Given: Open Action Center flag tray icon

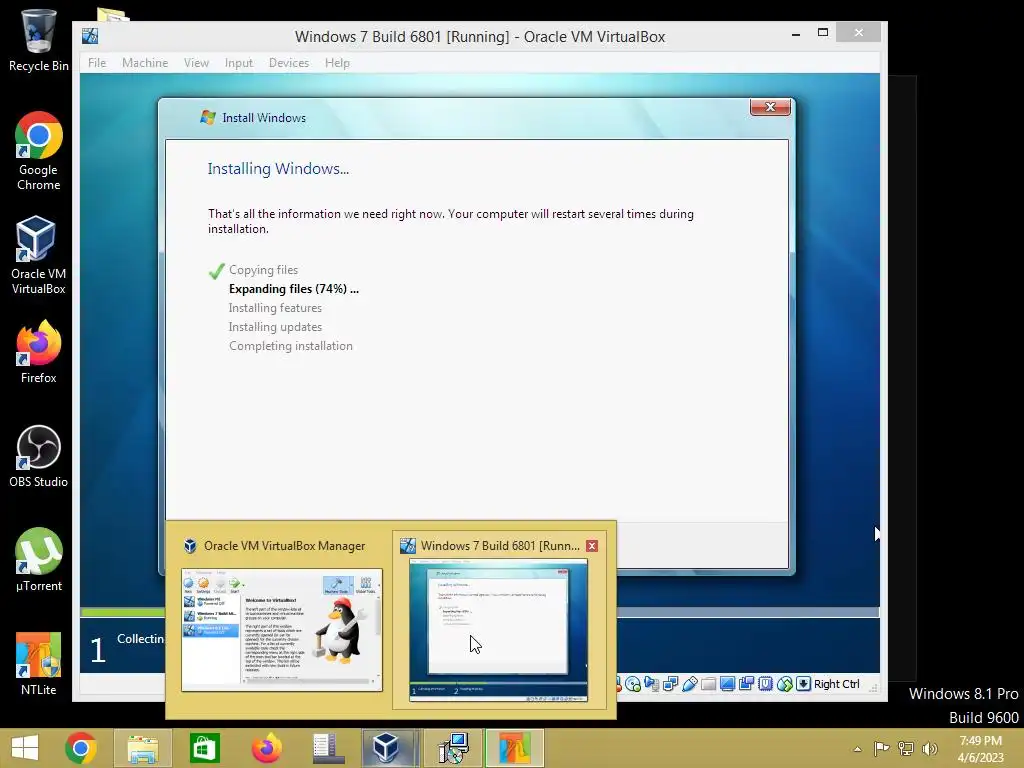Looking at the screenshot, I should (882, 748).
